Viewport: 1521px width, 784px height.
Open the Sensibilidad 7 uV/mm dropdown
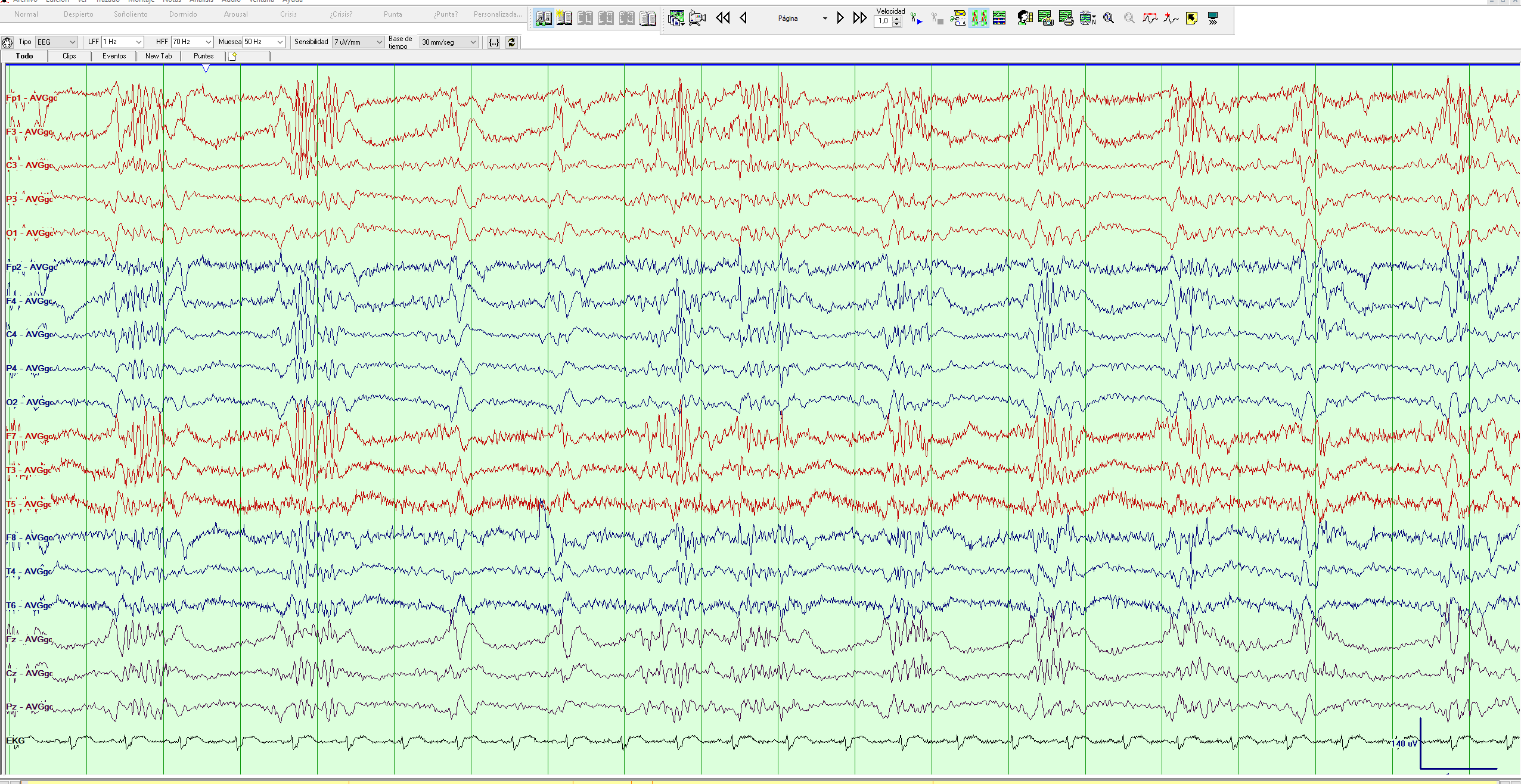click(358, 42)
